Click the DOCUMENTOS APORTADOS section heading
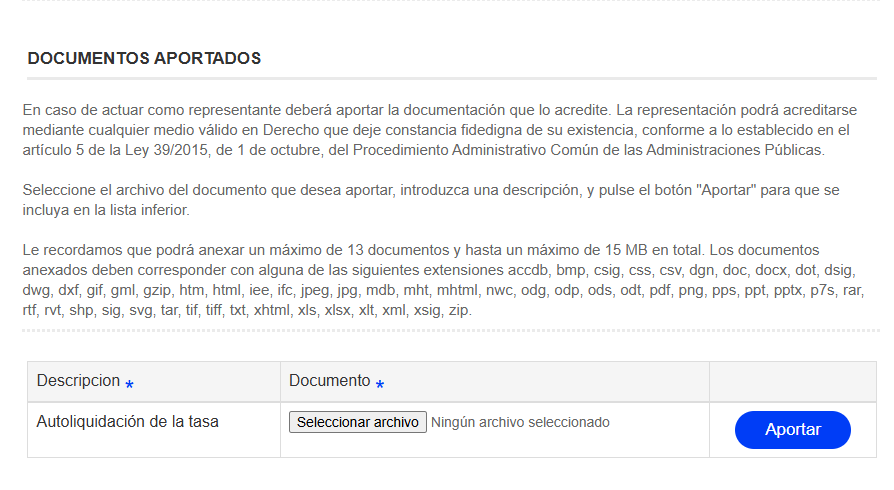894x490 pixels. coord(144,59)
